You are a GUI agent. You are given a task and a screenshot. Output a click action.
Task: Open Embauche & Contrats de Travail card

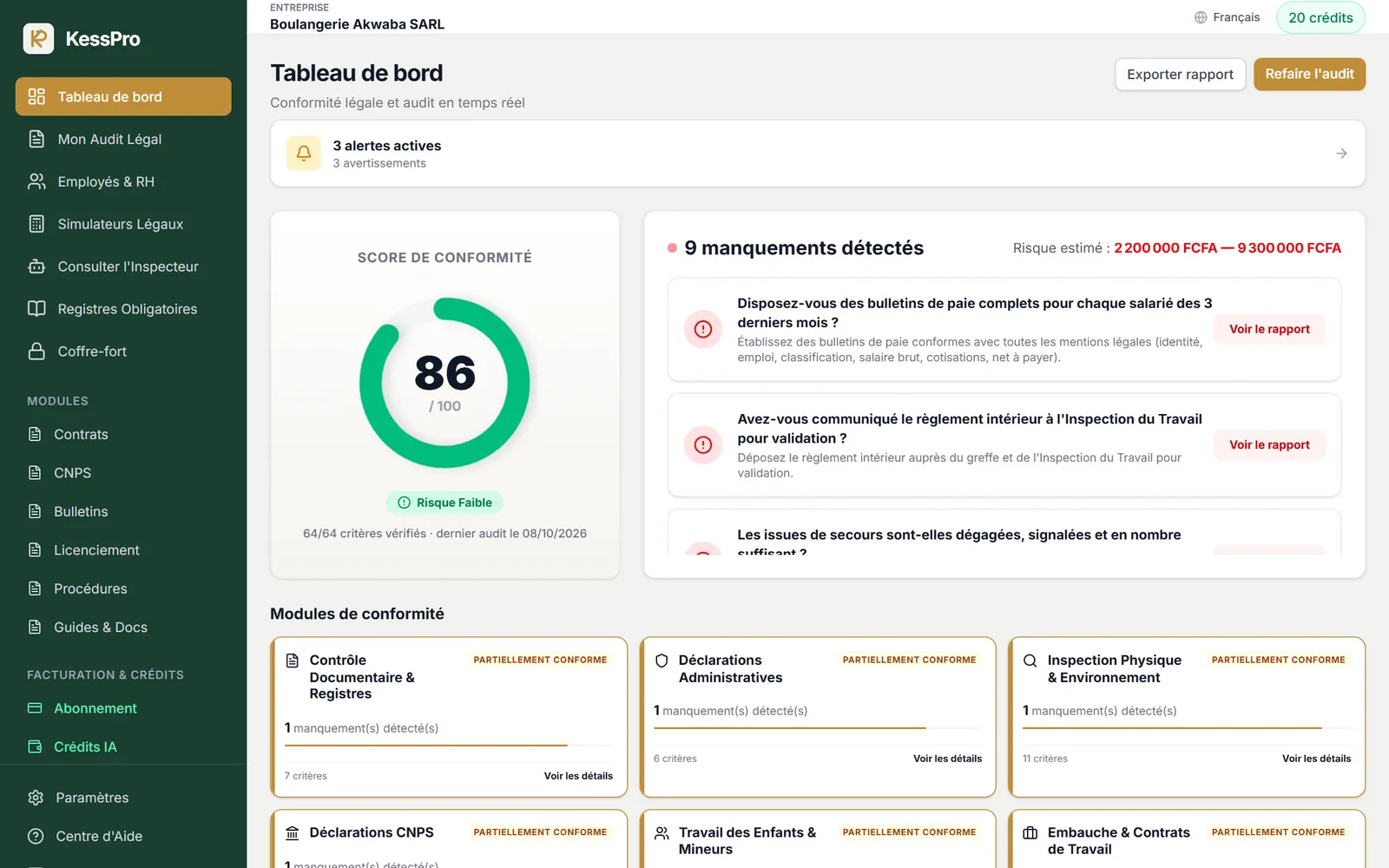(x=1187, y=839)
